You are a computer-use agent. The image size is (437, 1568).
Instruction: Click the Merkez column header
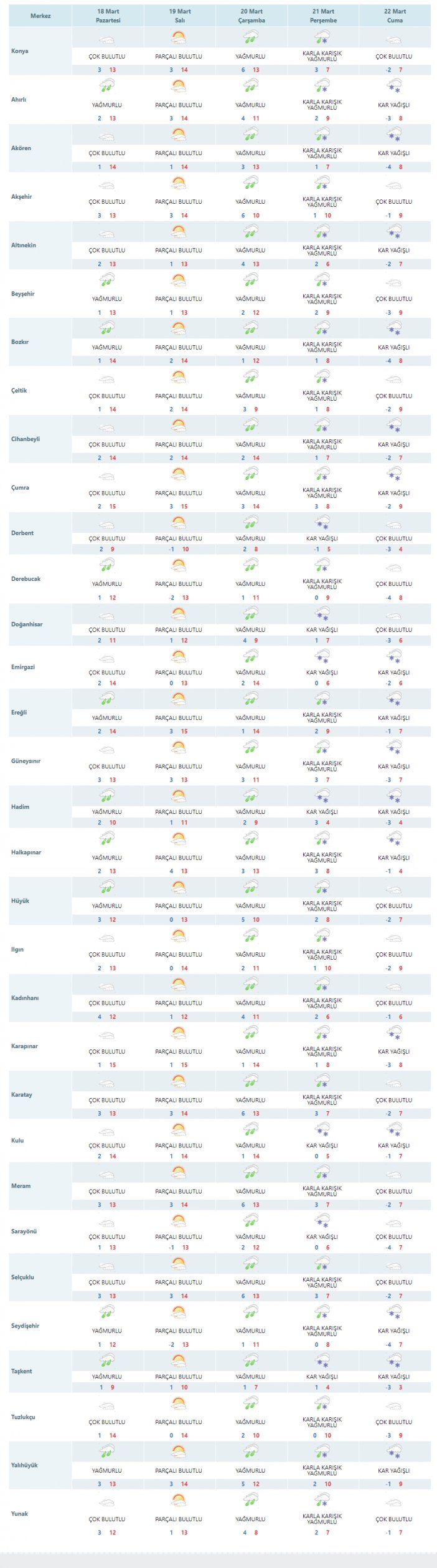pyautogui.click(x=40, y=16)
